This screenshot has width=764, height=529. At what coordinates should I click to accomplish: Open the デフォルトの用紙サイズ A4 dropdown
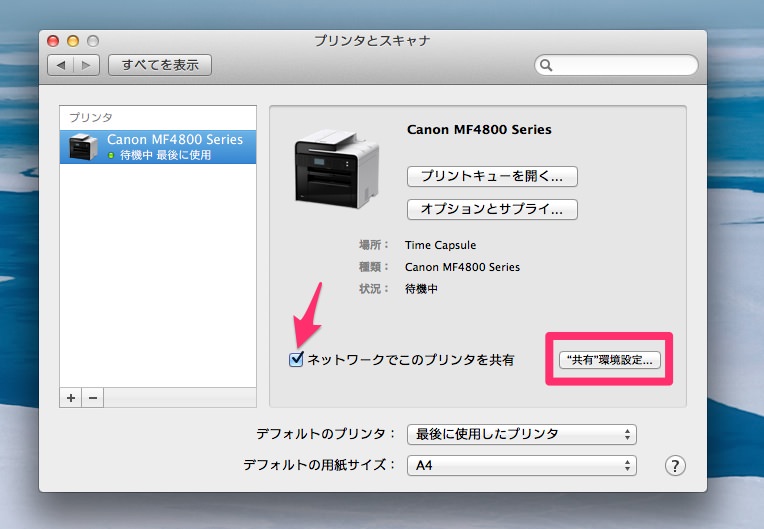522,466
